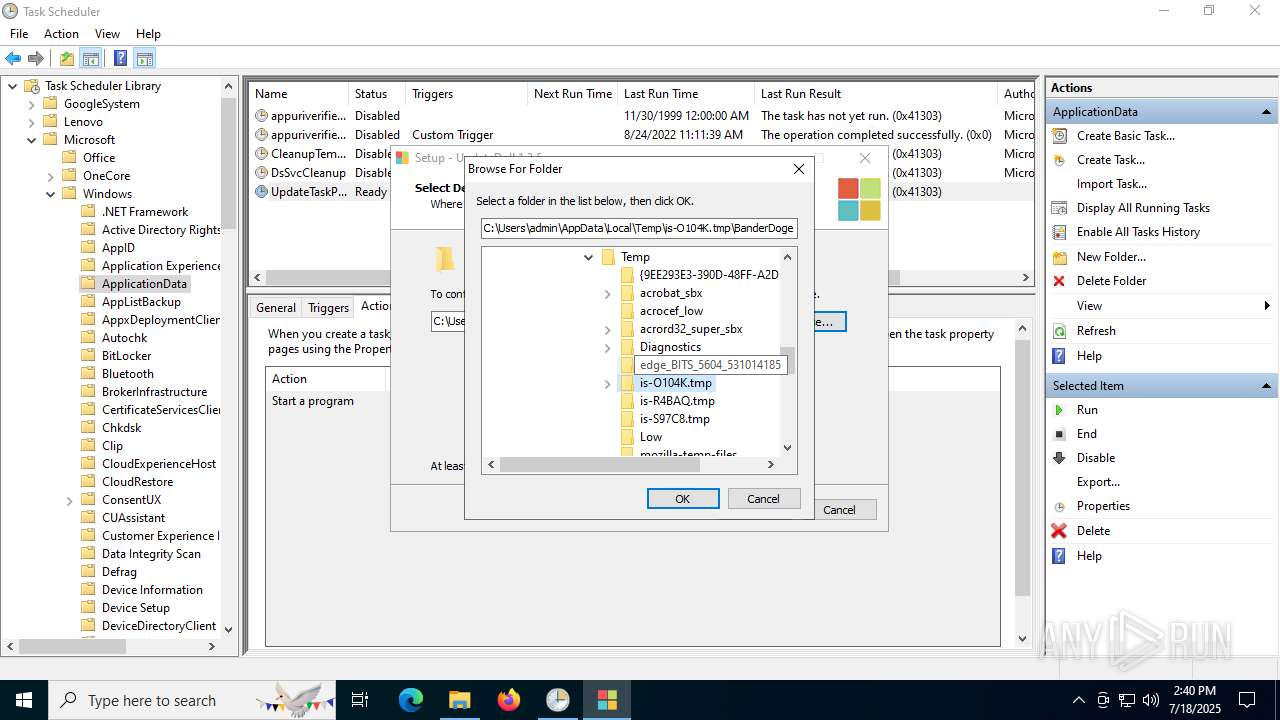Open the Help menu
1280x720 pixels.
click(x=148, y=34)
